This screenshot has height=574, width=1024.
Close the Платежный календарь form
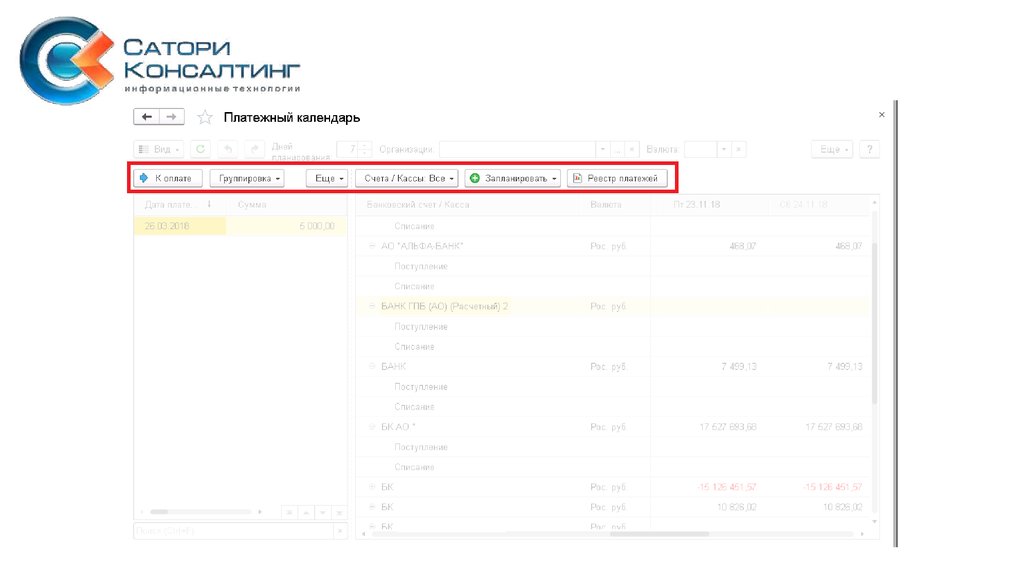pos(881,115)
